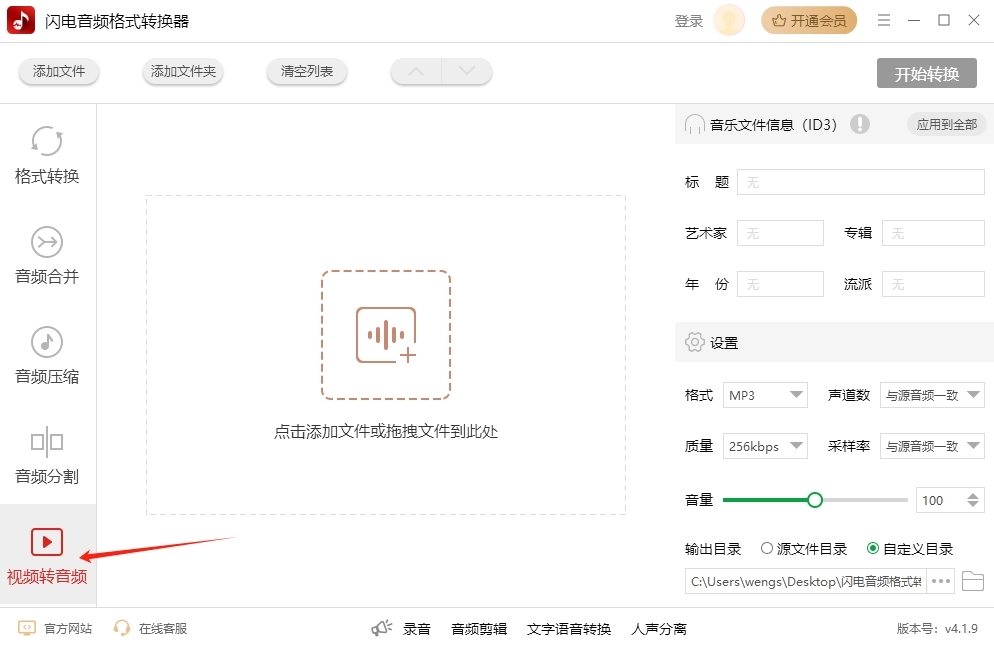Click the 录音 megaphone icon
This screenshot has width=994, height=647.
point(382,628)
